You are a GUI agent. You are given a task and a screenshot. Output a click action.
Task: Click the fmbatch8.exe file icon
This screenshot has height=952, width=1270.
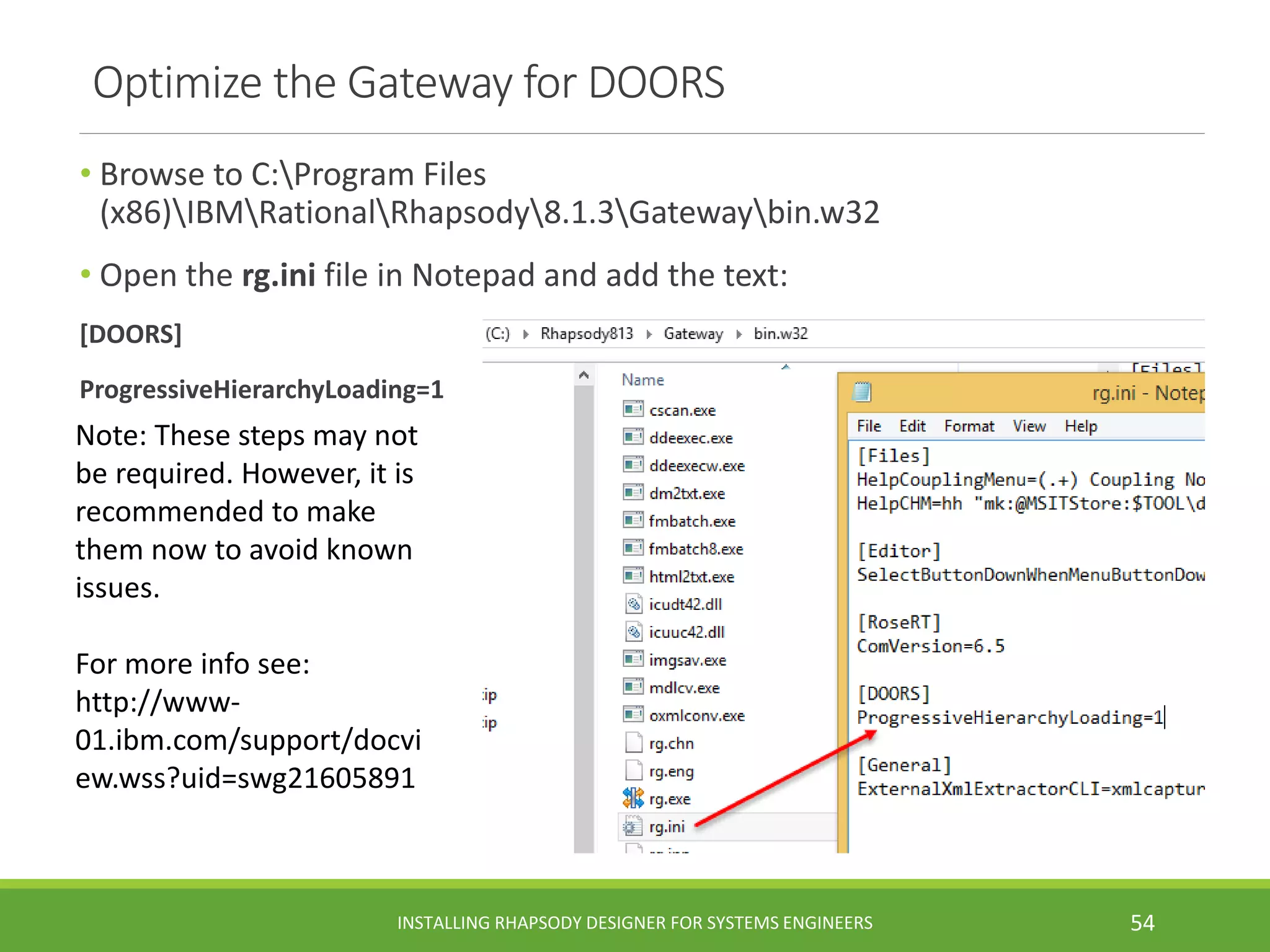click(x=633, y=548)
